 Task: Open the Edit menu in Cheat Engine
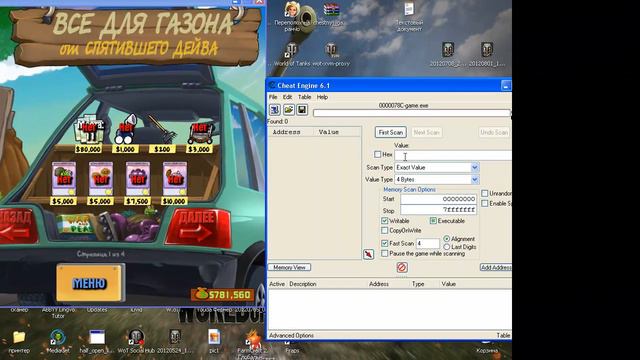point(287,97)
